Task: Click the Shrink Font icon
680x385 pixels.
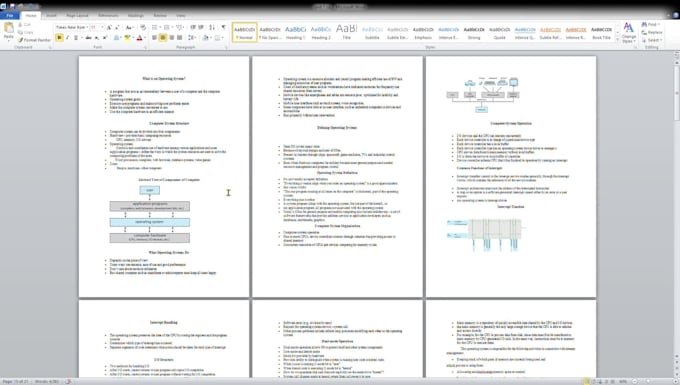Action: [x=117, y=27]
